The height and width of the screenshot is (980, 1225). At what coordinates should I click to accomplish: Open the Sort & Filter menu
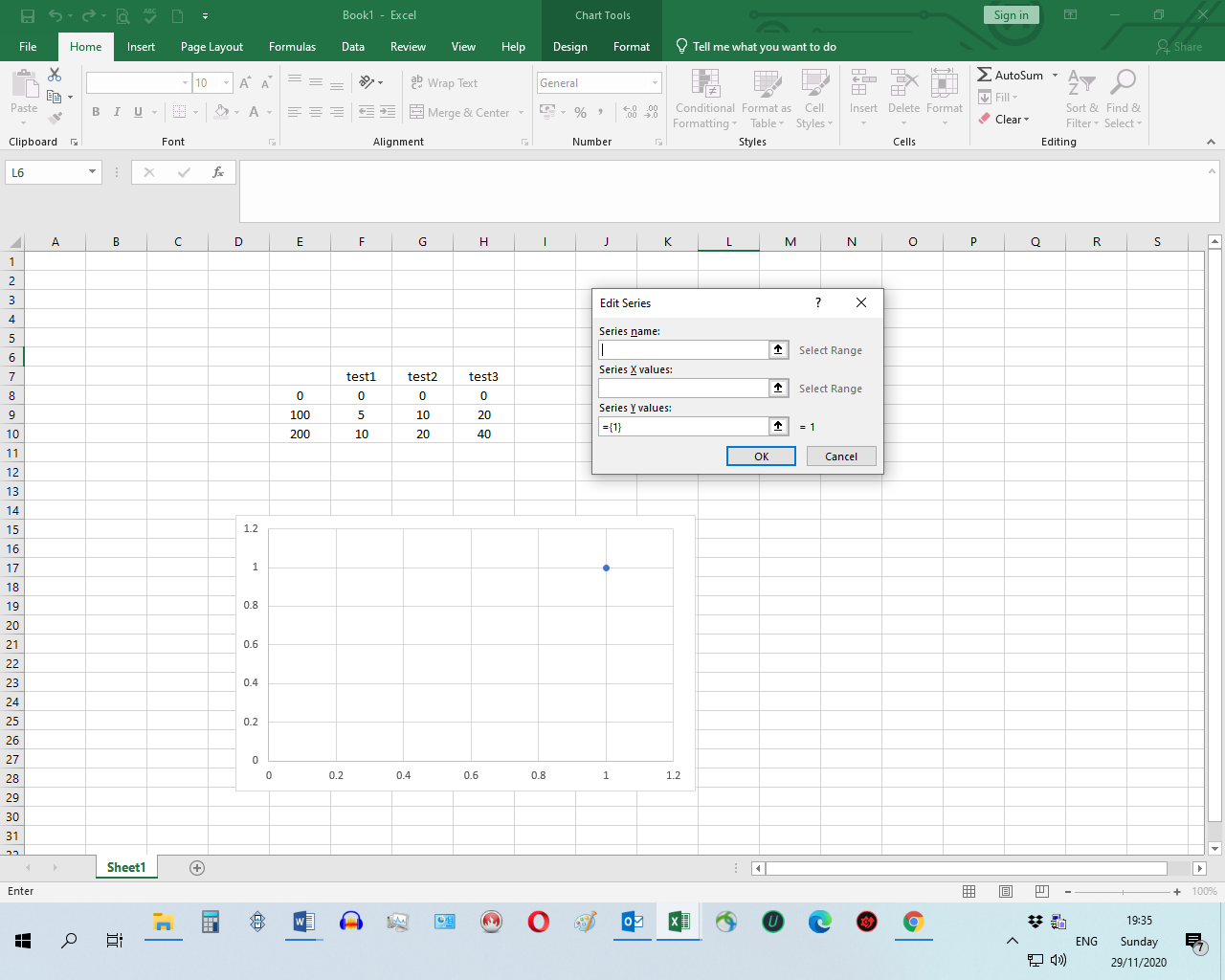coord(1082,99)
